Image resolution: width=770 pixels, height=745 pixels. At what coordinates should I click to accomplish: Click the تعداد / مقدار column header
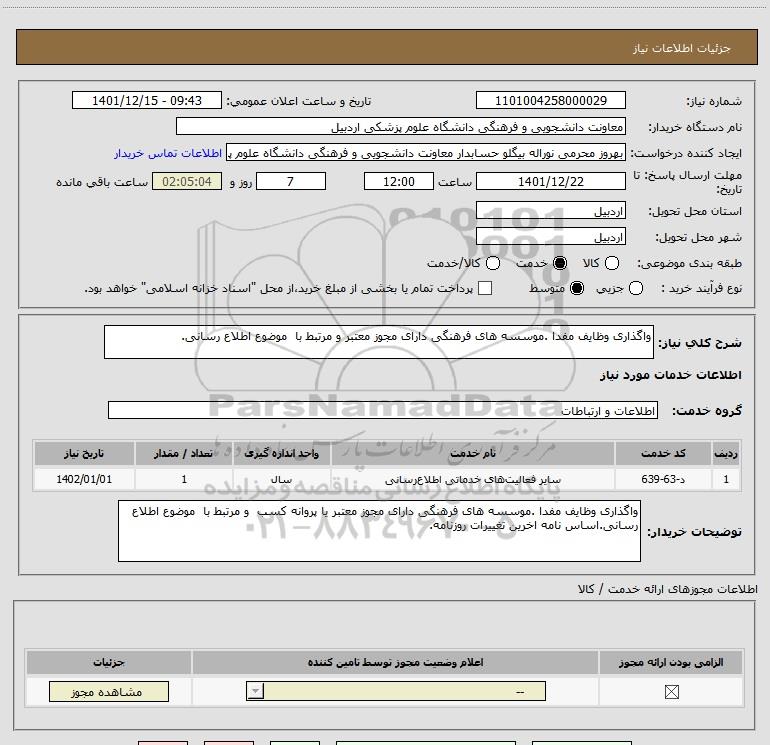tap(184, 453)
